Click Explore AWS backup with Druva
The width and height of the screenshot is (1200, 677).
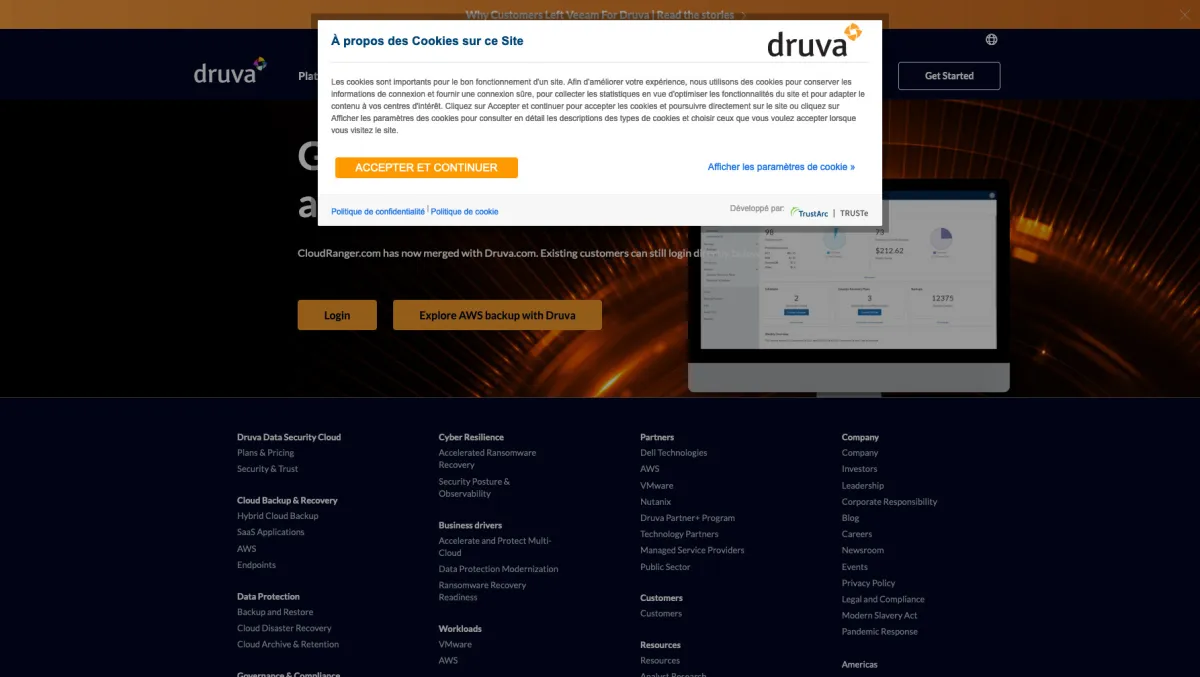(497, 315)
